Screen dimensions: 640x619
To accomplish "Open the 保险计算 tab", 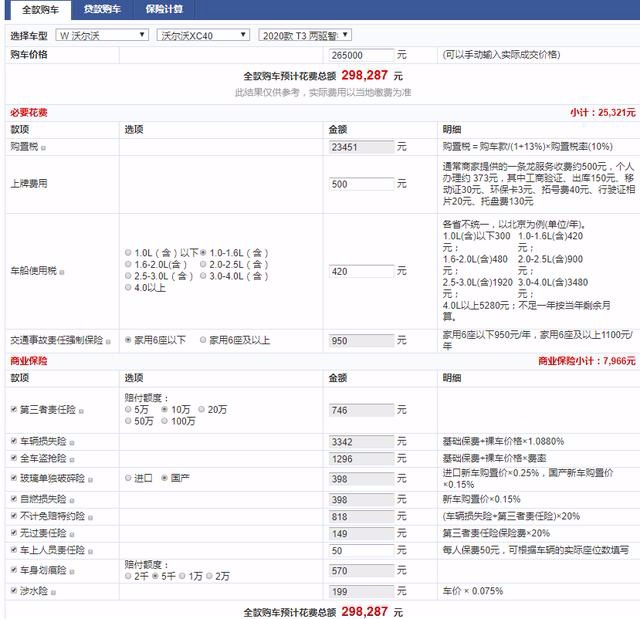I will [164, 9].
